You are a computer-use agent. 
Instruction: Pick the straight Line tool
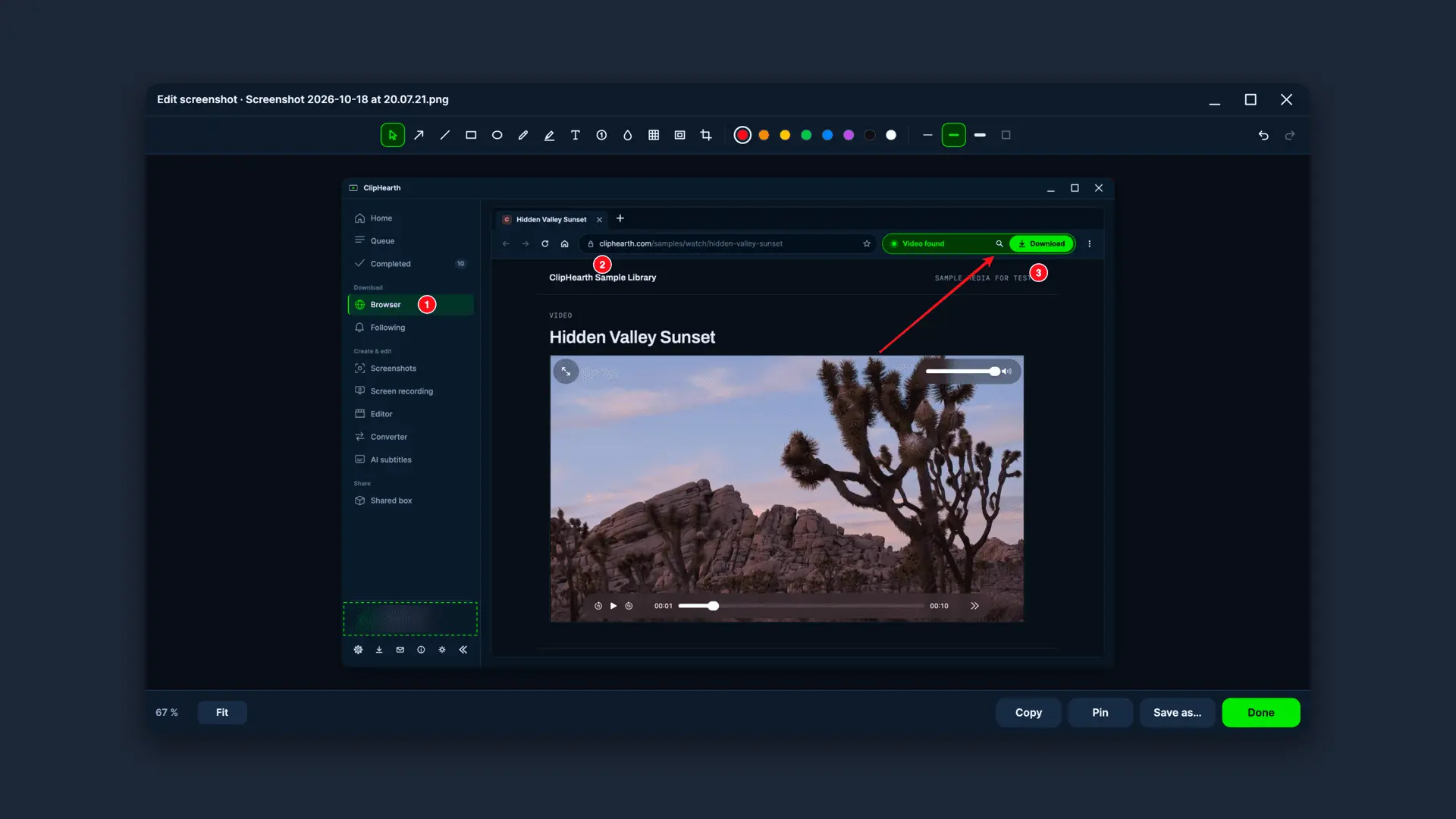tap(444, 135)
